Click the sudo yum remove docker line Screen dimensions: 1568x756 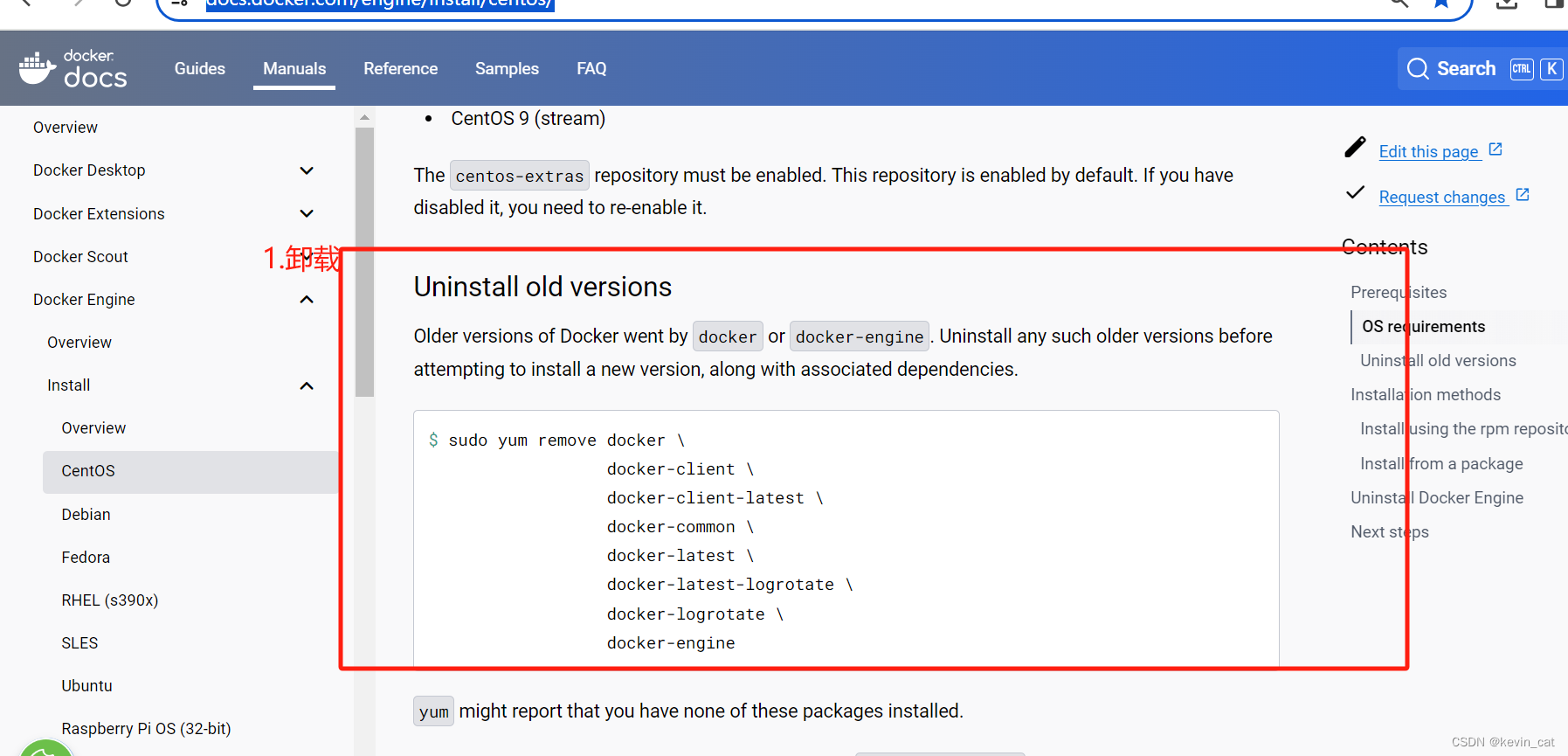(x=556, y=440)
